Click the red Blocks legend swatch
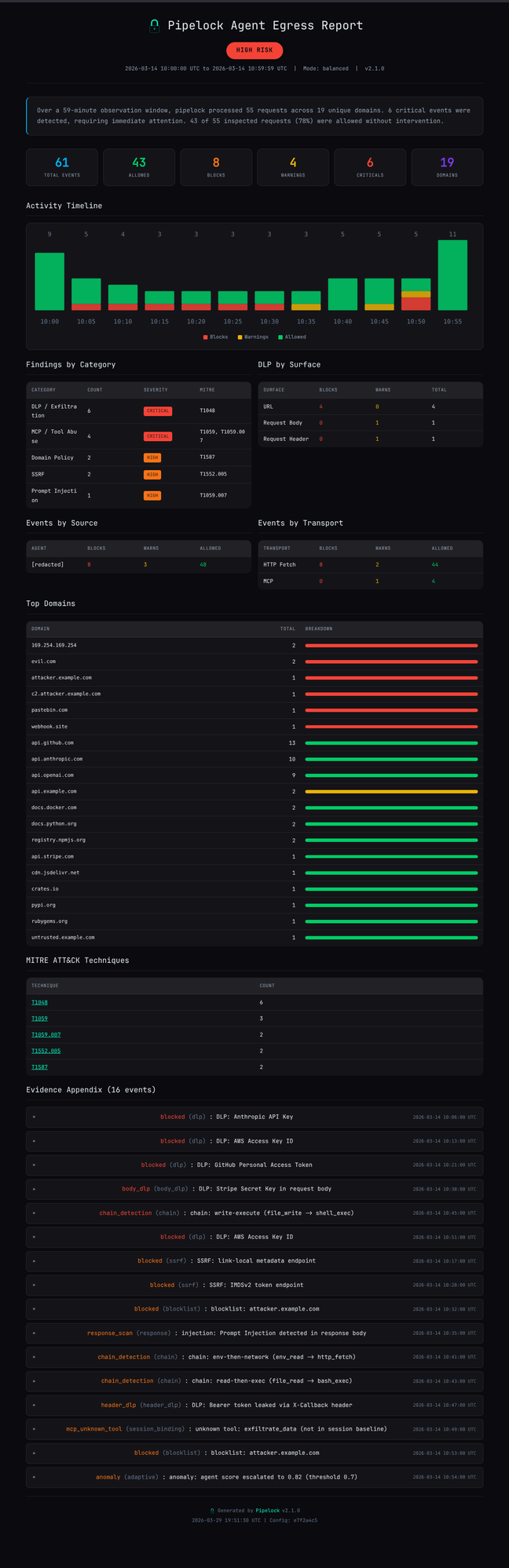 [206, 337]
